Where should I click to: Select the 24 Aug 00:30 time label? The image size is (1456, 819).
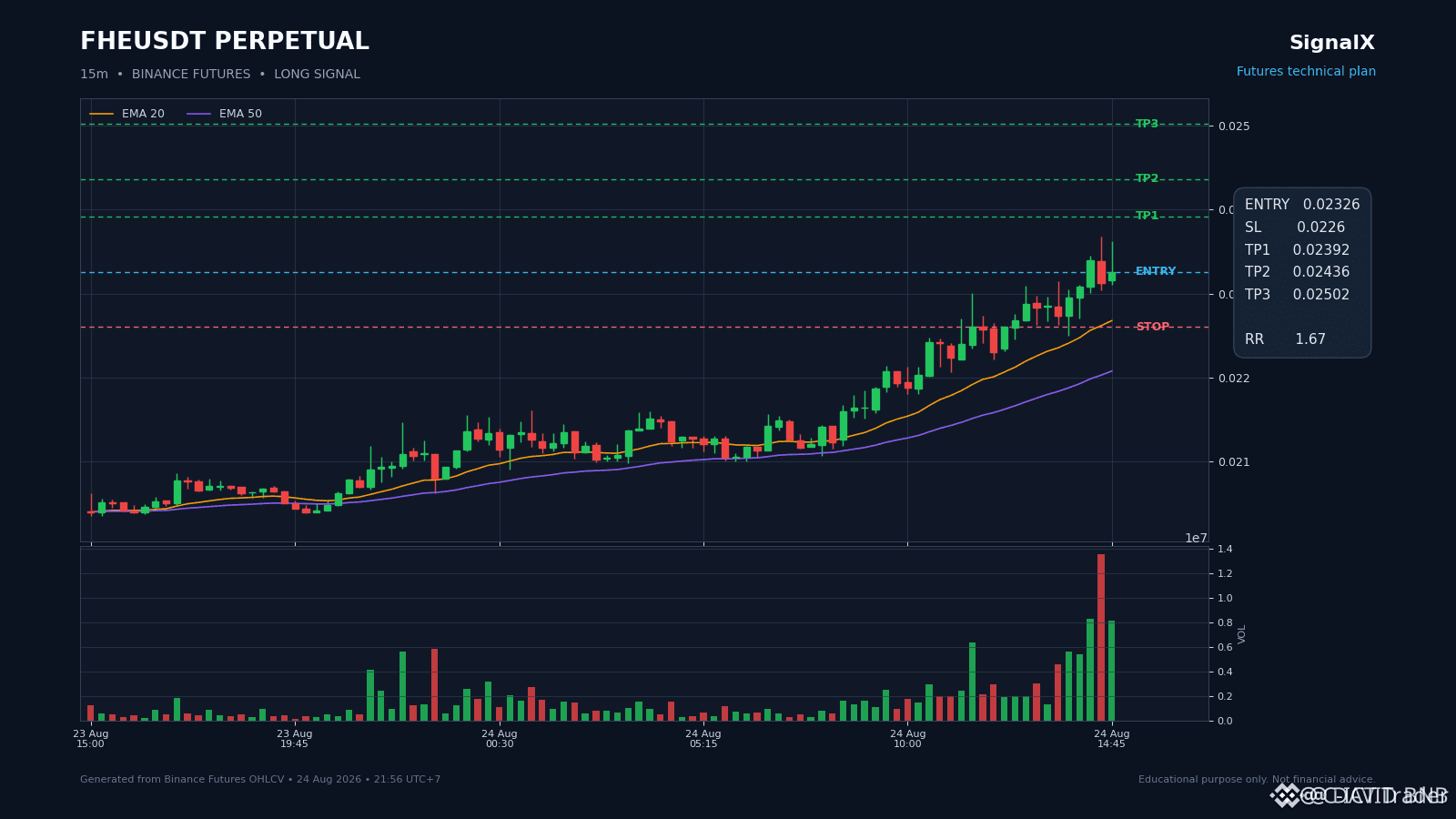[500, 739]
